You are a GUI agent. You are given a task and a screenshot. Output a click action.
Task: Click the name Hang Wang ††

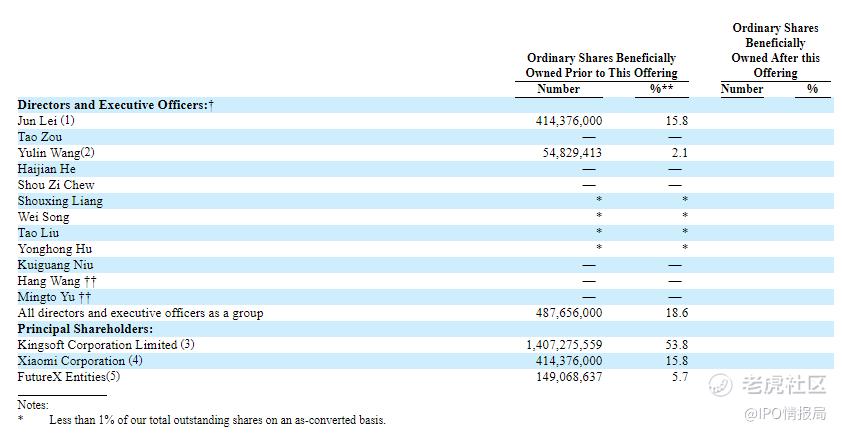57,281
